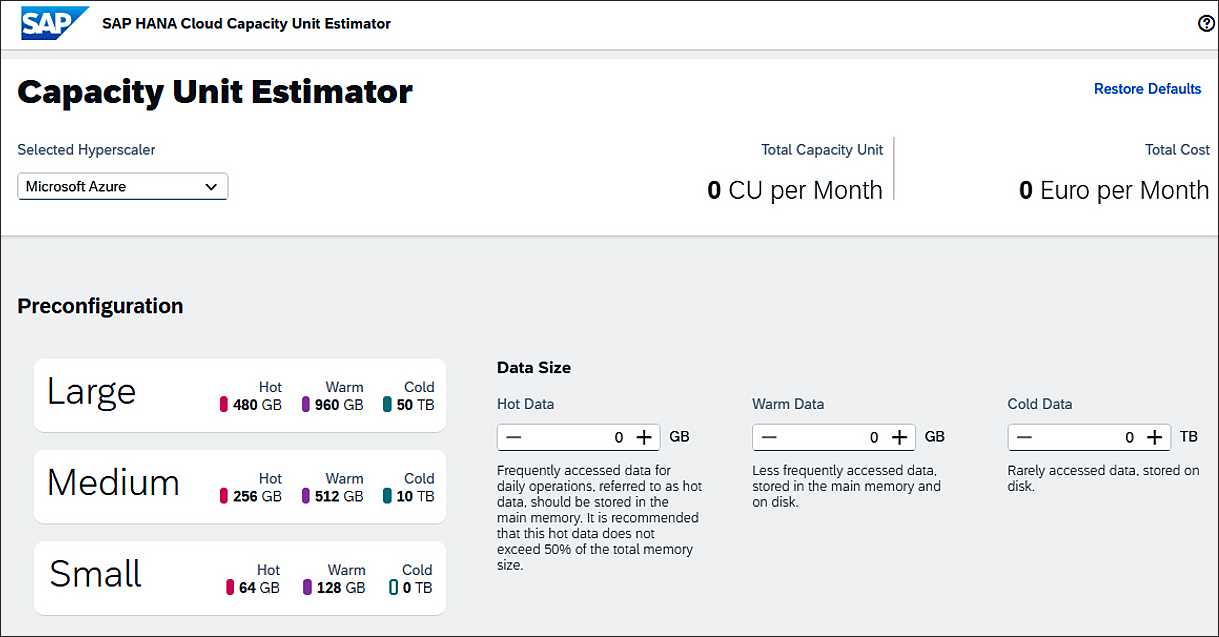
Task: Click the Total Capacity Unit label
Action: coord(822,150)
